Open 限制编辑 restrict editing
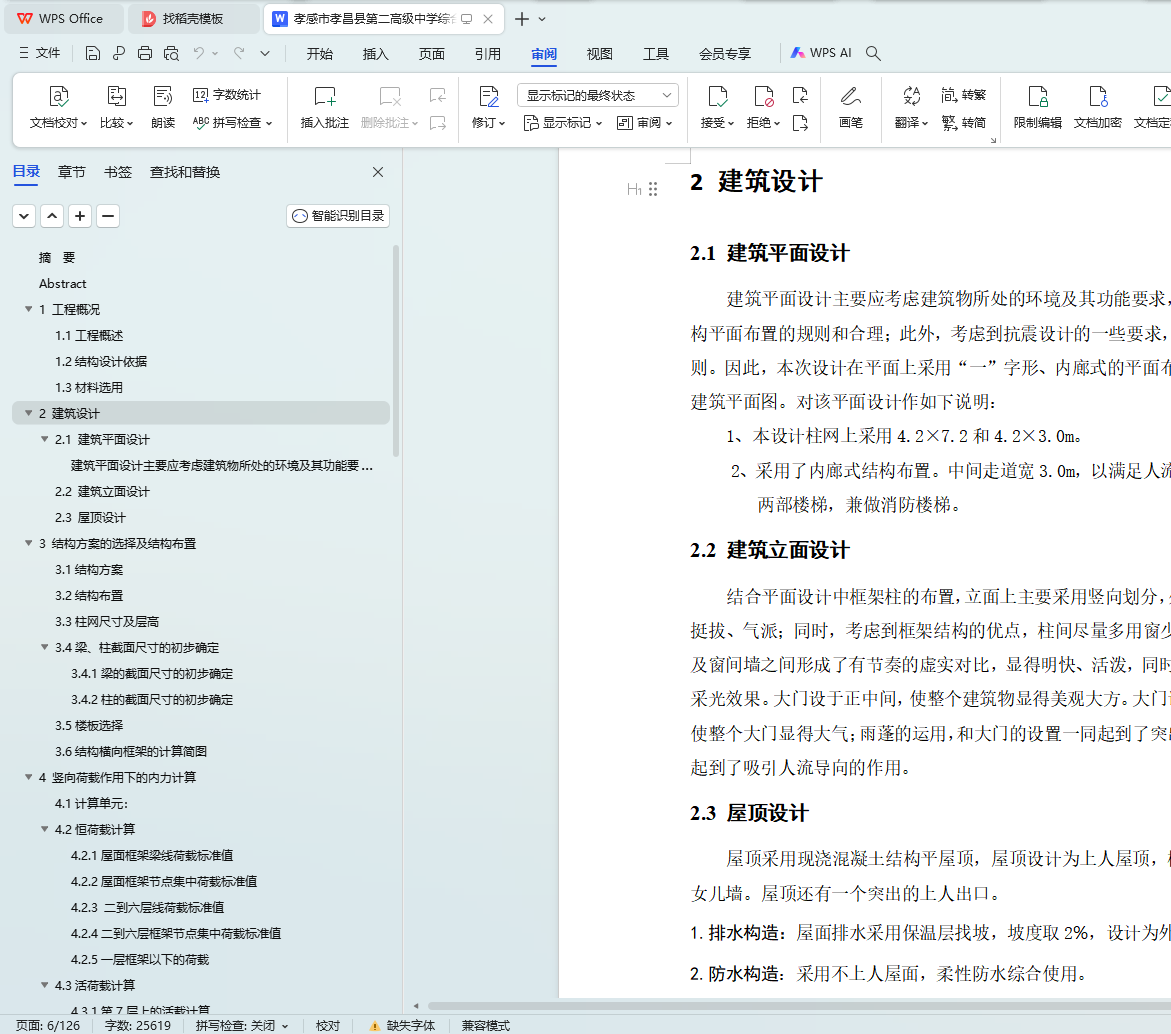Image resolution: width=1171 pixels, height=1034 pixels. tap(1037, 108)
